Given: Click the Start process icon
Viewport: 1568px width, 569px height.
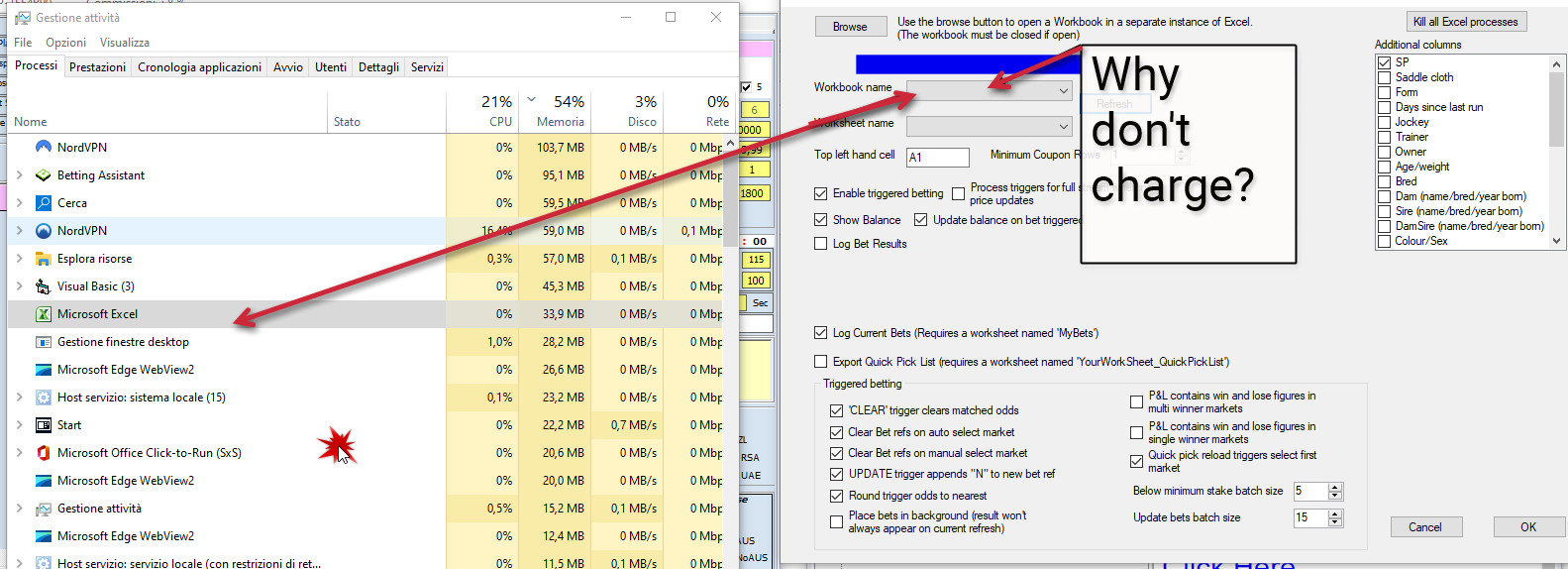Looking at the screenshot, I should click(43, 424).
